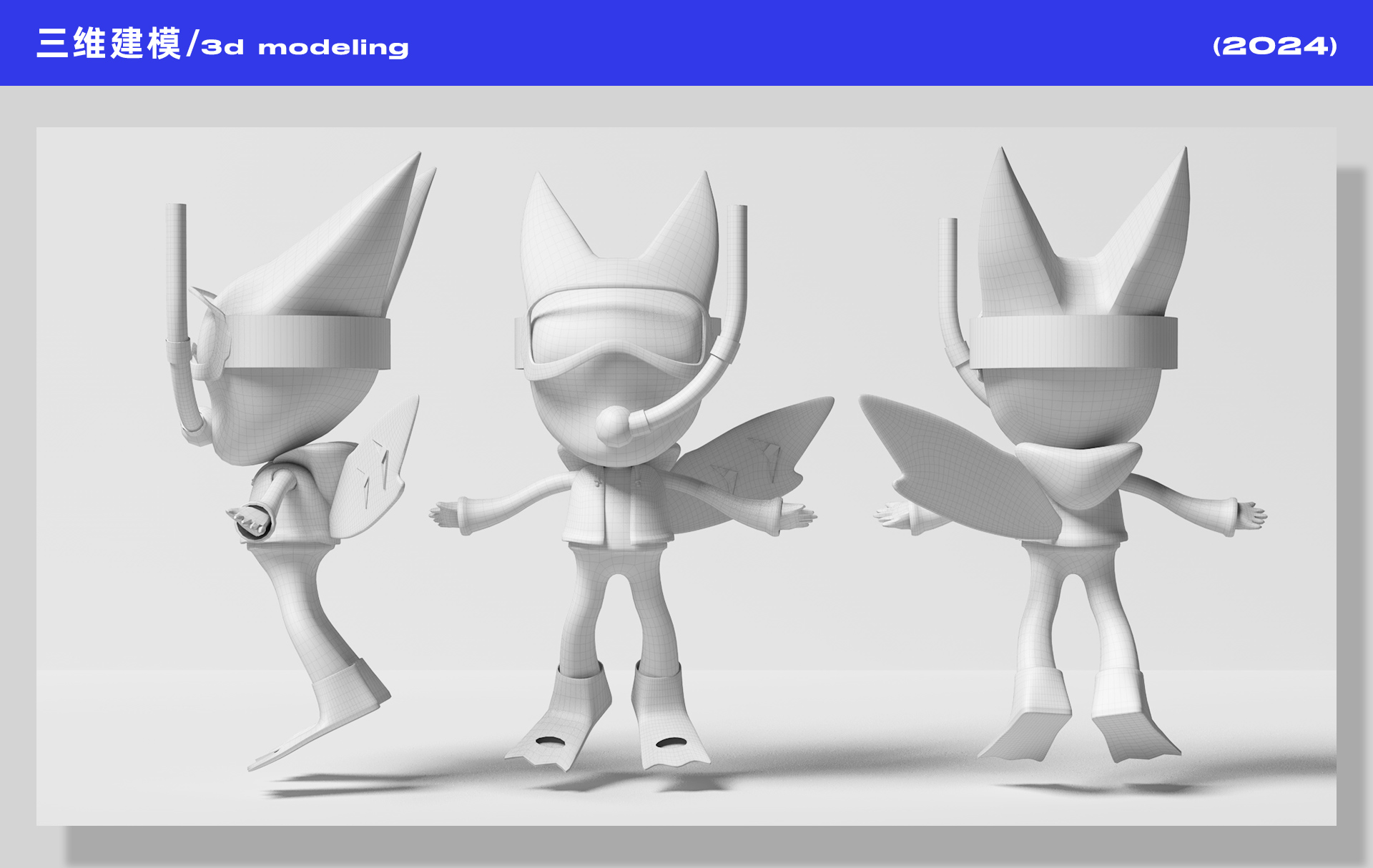The height and width of the screenshot is (868, 1373).
Task: Click the side-view character render
Action: (300, 461)
